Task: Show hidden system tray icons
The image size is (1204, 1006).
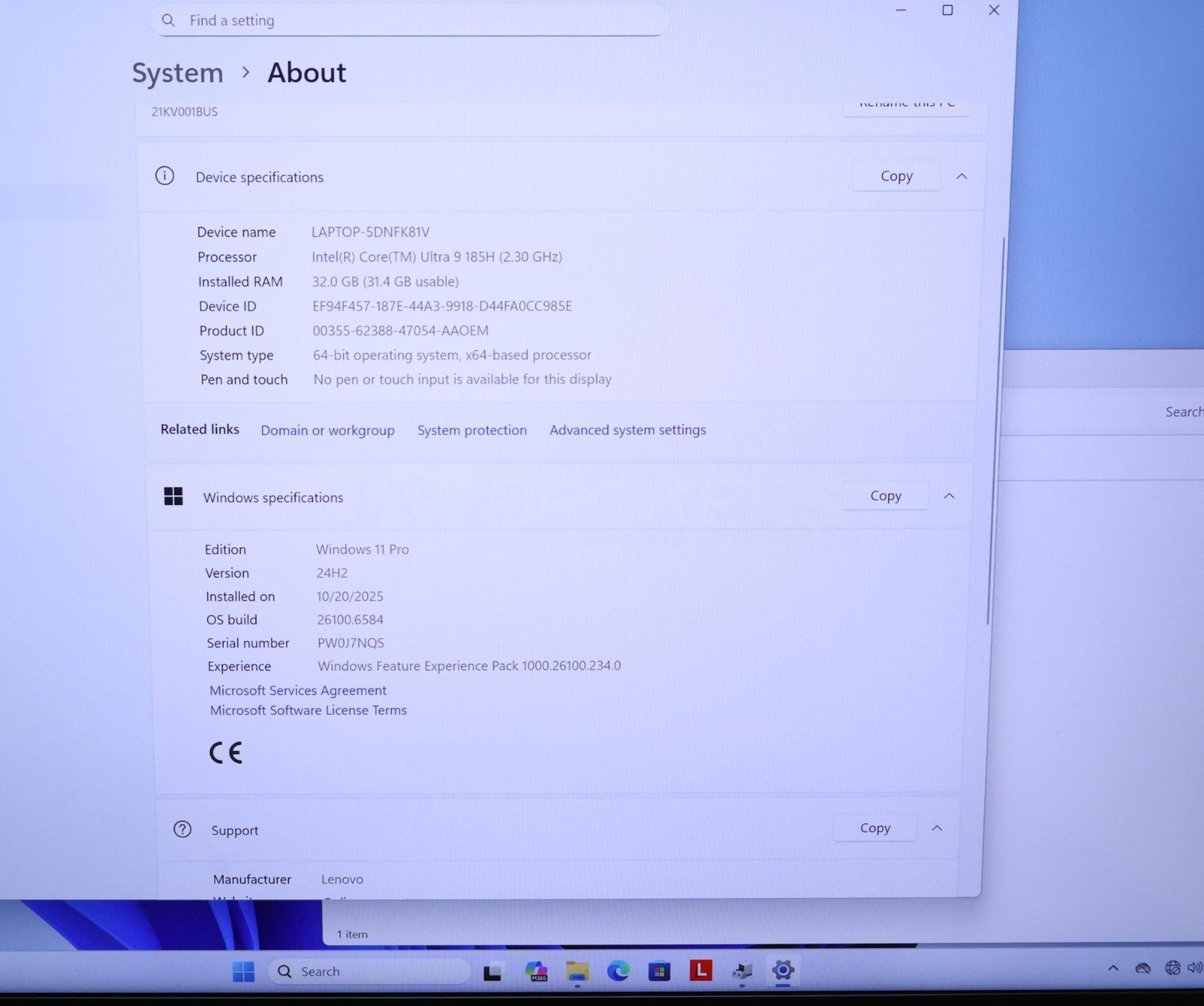Action: [1113, 968]
